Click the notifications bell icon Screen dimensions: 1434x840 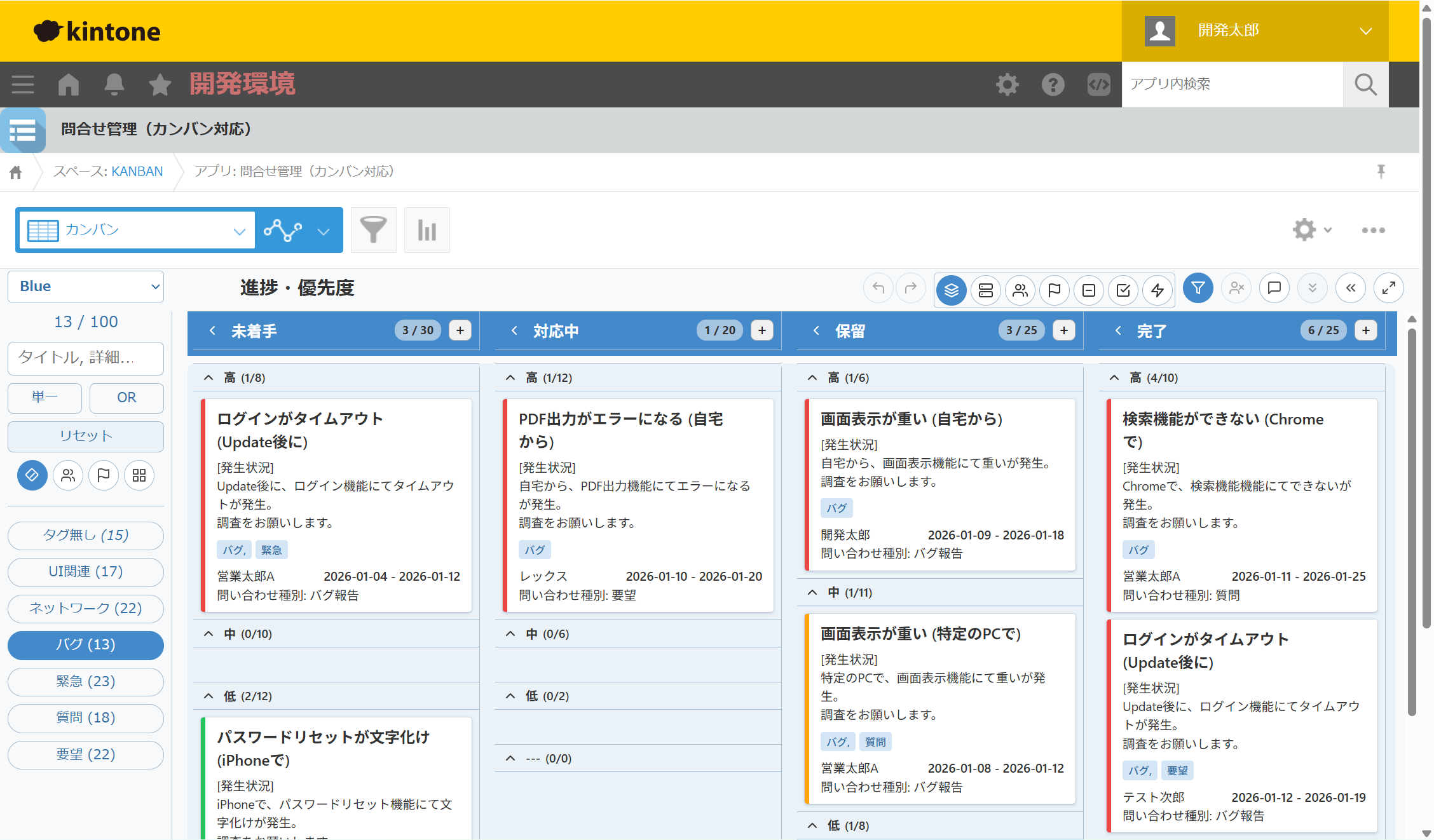click(114, 85)
